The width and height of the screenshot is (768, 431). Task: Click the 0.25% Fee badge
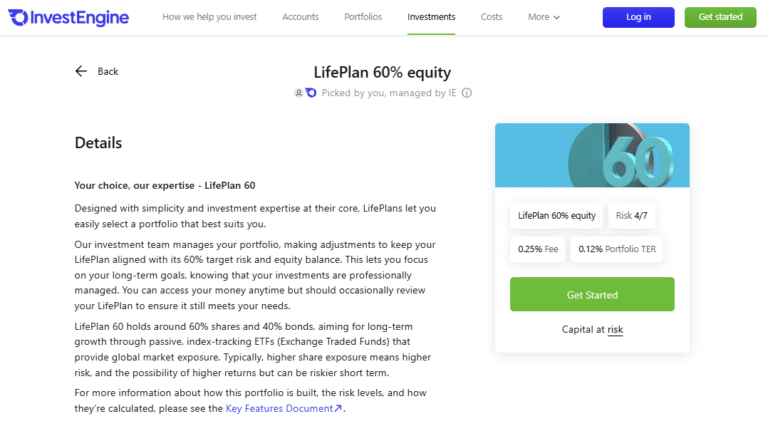[x=538, y=249]
